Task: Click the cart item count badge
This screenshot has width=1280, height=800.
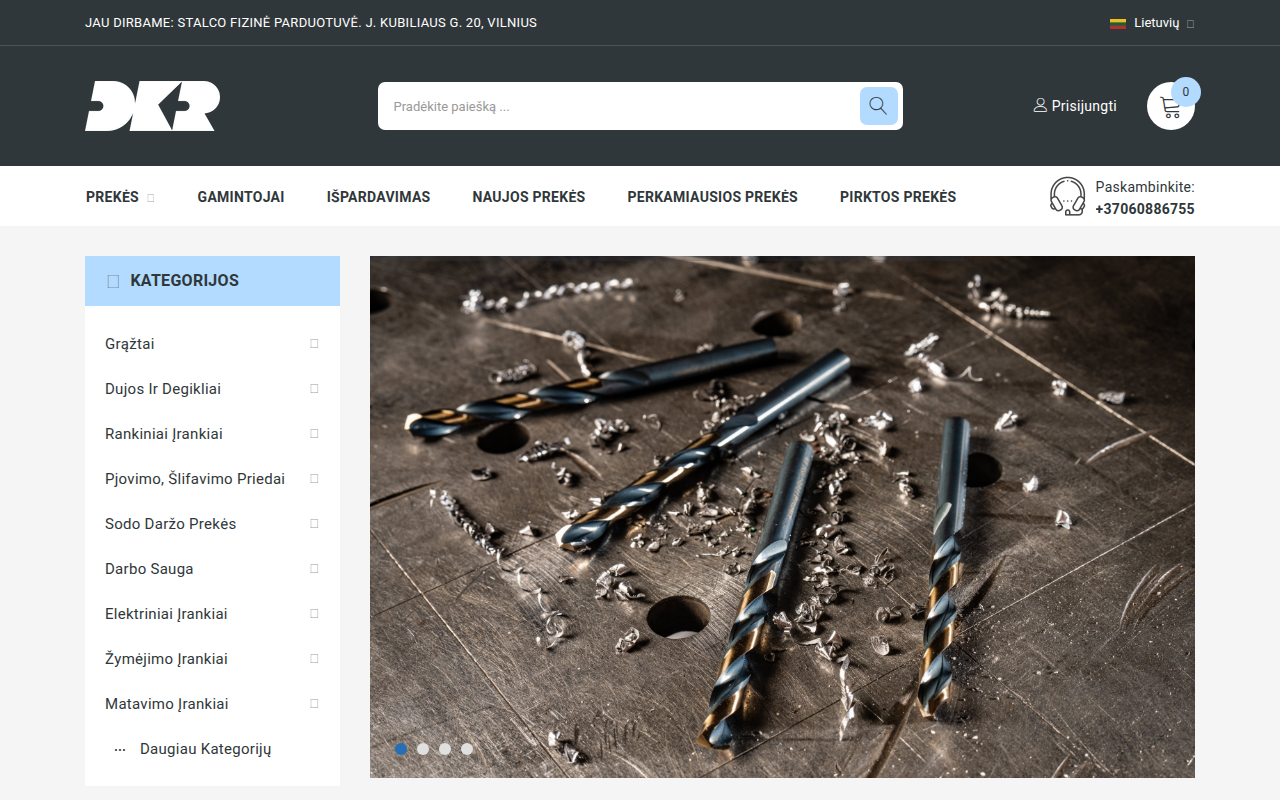Action: pos(1186,92)
